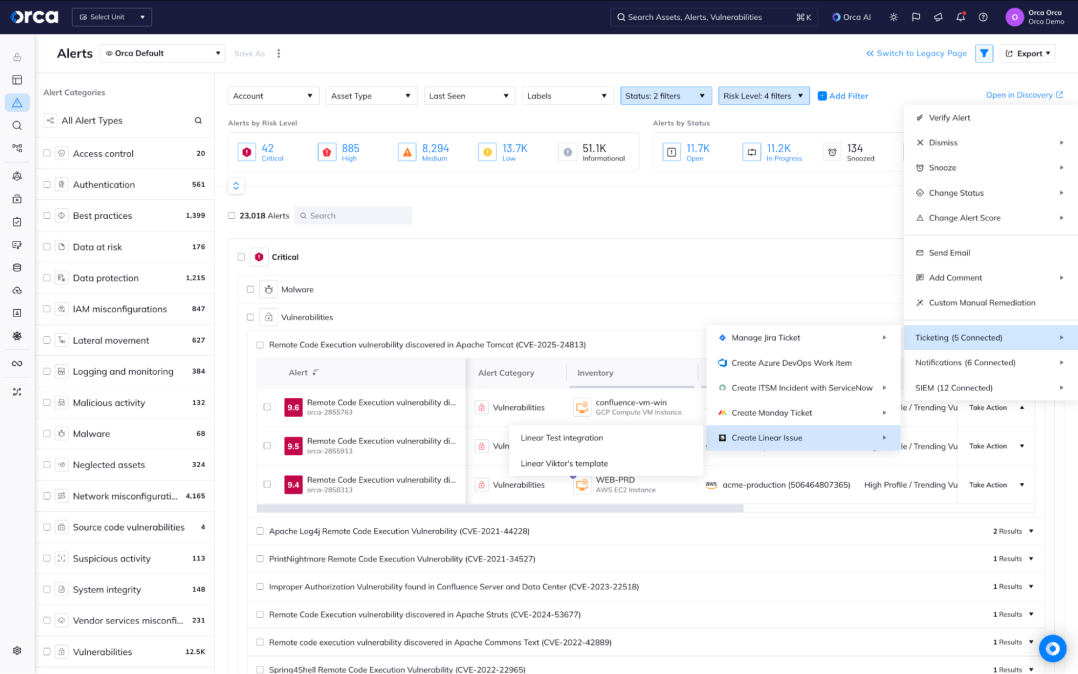Image resolution: width=1078 pixels, height=674 pixels.
Task: Click the Low risk level icon
Action: (487, 152)
